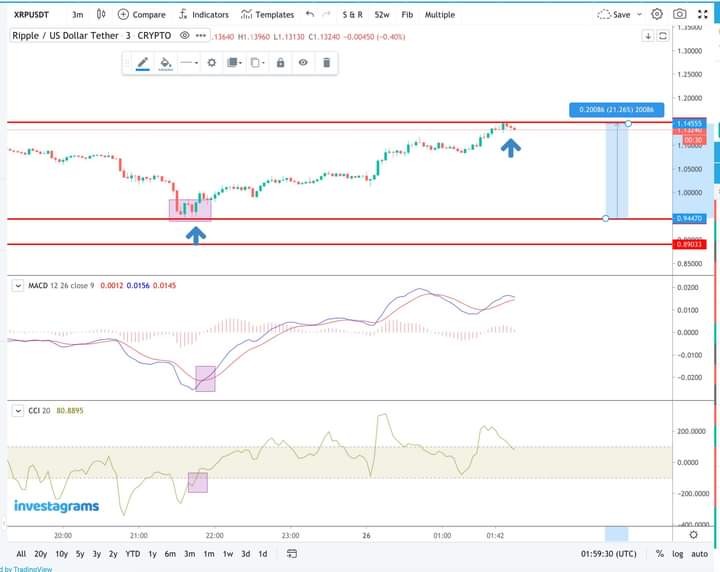Select the 5y time range
The width and height of the screenshot is (720, 572).
point(80,554)
